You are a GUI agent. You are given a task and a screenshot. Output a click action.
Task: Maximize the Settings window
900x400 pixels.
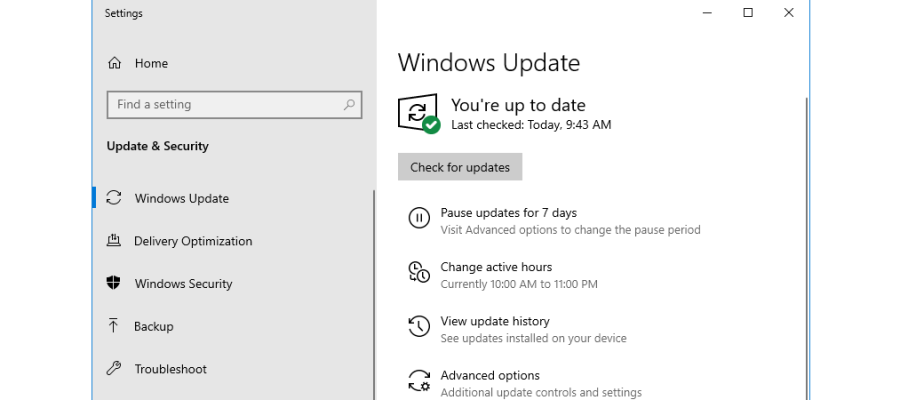(748, 13)
